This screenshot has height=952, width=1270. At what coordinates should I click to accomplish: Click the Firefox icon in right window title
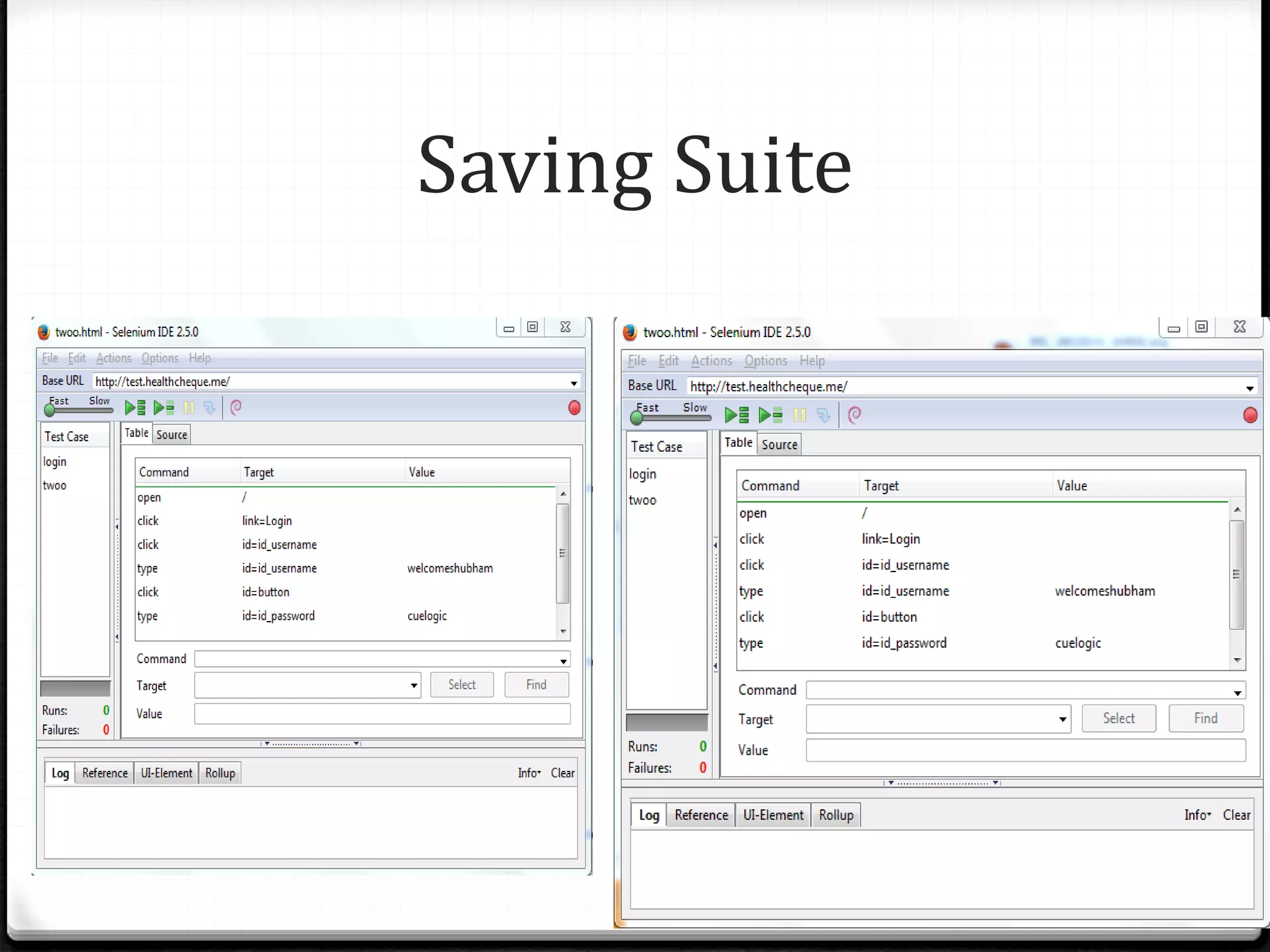coord(630,332)
